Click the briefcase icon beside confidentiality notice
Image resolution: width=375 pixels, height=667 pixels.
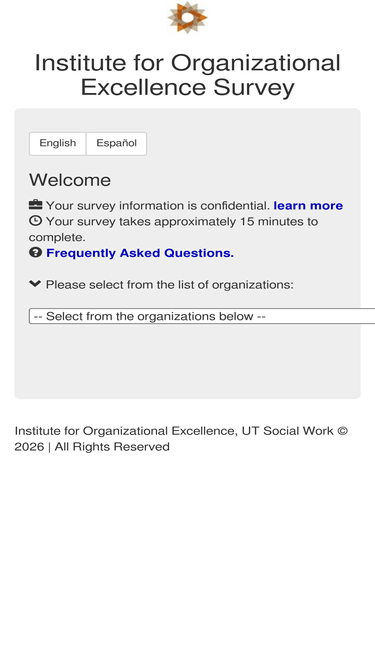pyautogui.click(x=35, y=205)
